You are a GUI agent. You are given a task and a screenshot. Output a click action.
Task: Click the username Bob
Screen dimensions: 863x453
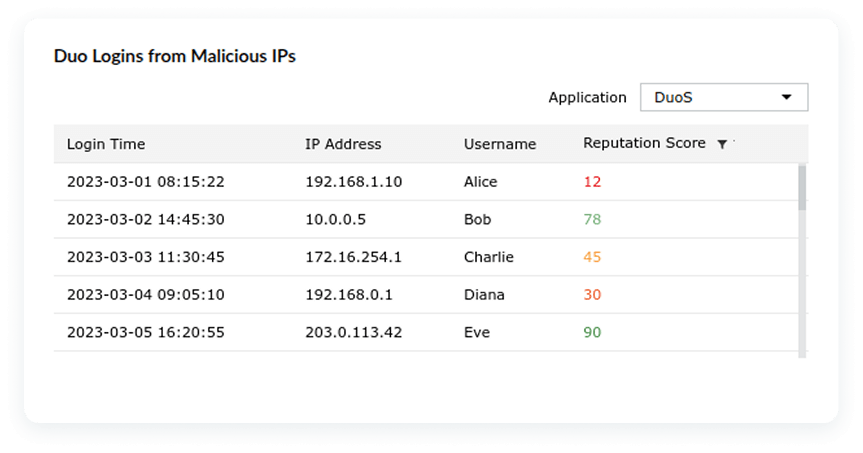pos(478,220)
